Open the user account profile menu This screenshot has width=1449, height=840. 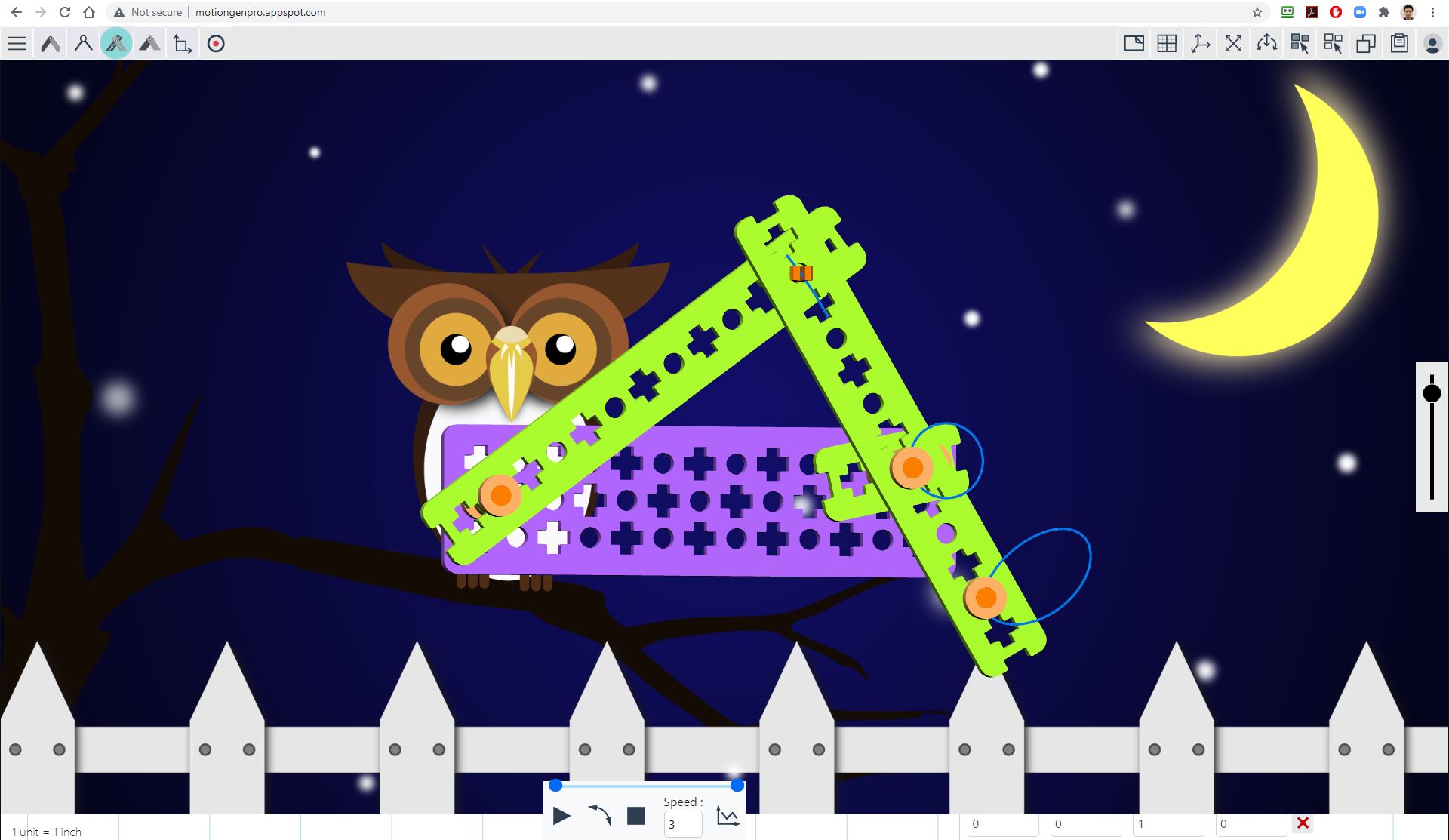click(1432, 44)
